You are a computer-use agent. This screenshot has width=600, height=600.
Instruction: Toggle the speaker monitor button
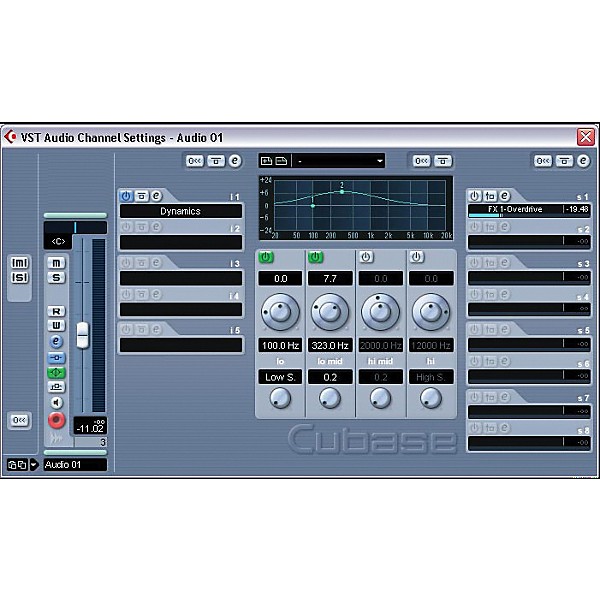coord(56,403)
